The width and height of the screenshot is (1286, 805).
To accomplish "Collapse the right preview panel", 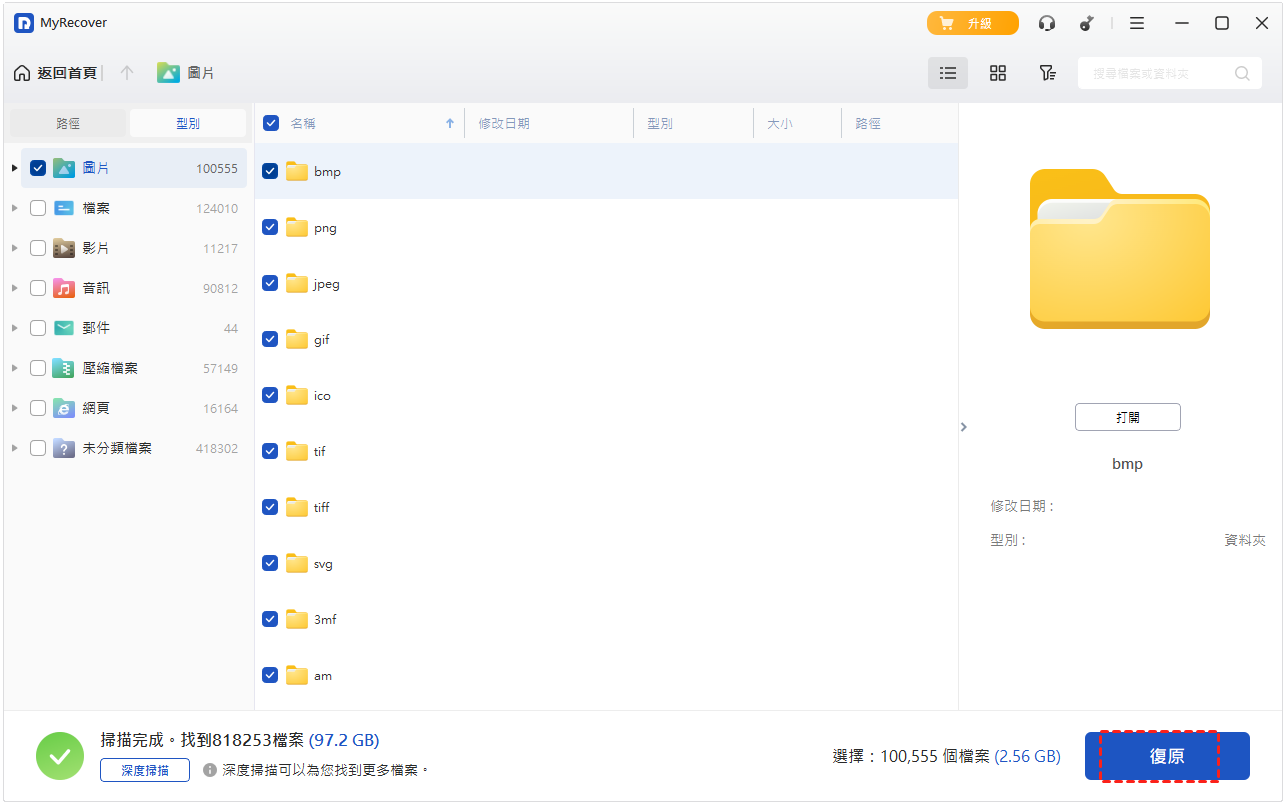I will coord(964,427).
